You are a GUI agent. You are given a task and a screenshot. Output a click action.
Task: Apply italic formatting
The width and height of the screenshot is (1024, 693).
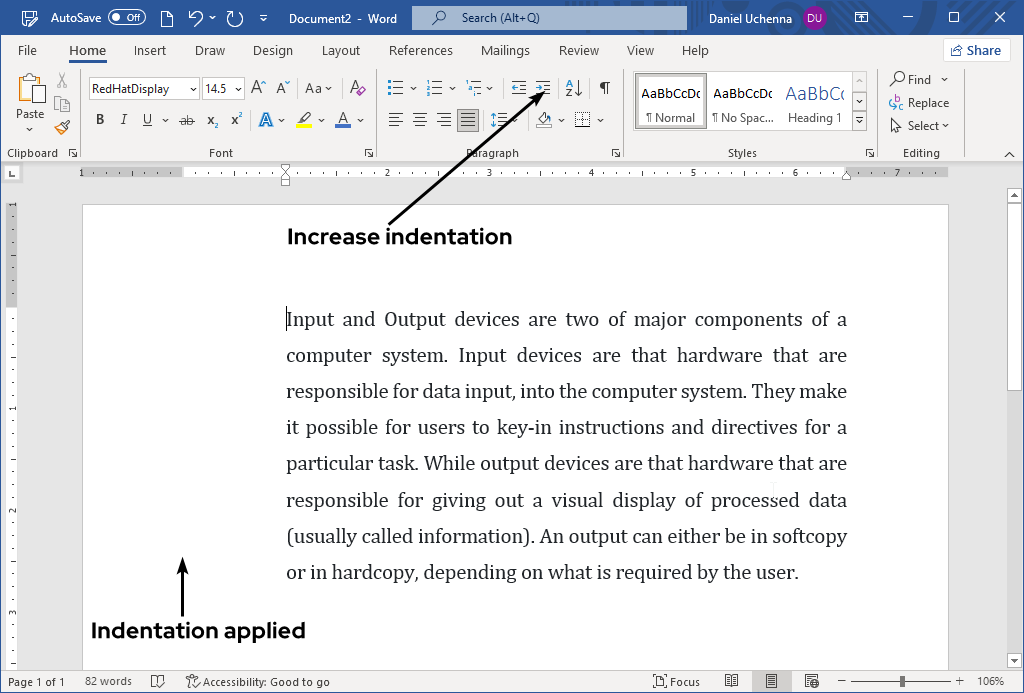point(123,119)
